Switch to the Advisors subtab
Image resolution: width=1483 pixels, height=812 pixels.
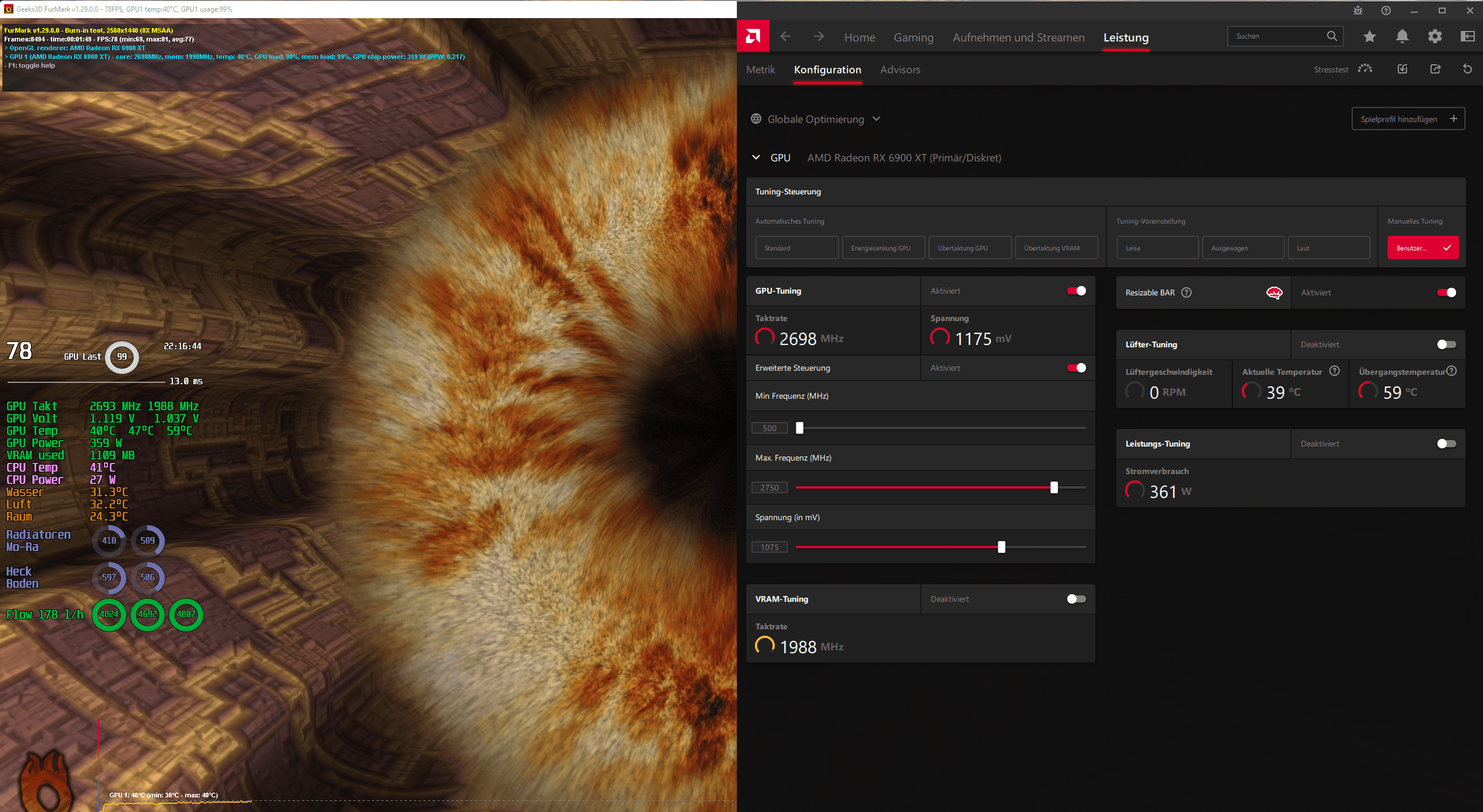tap(900, 69)
